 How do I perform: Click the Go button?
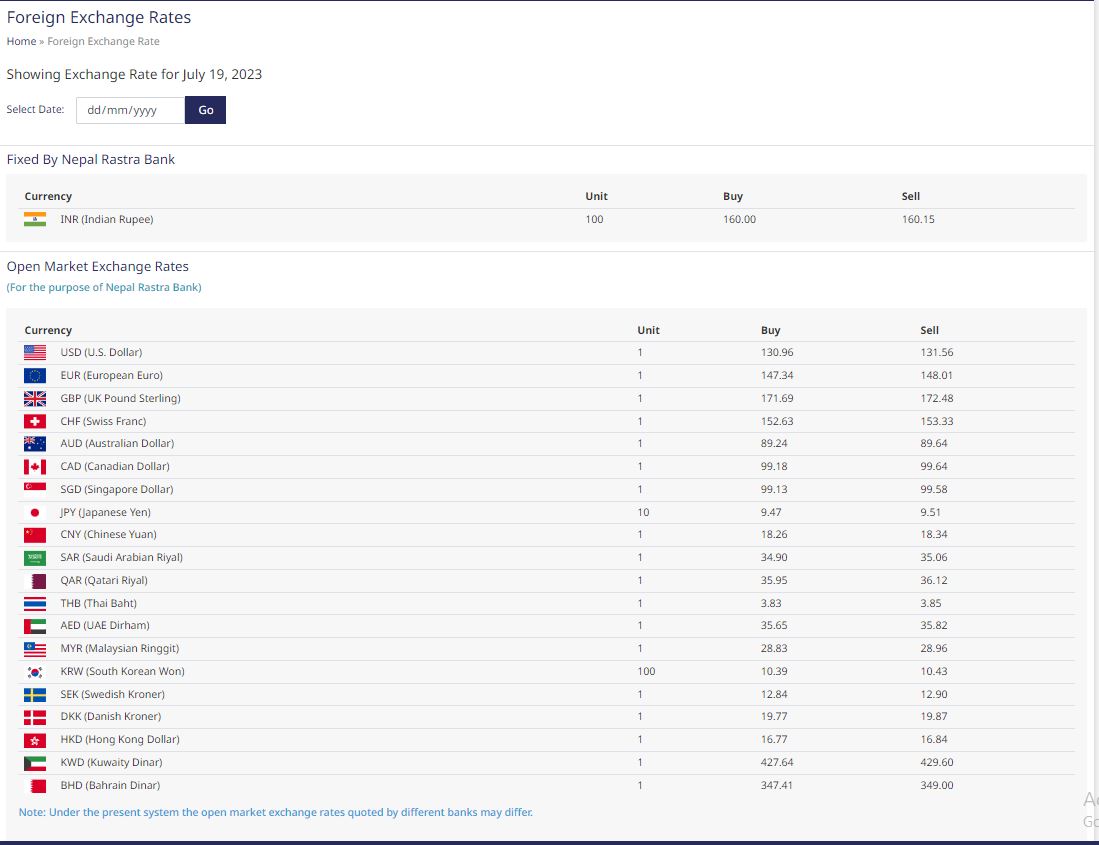click(205, 110)
